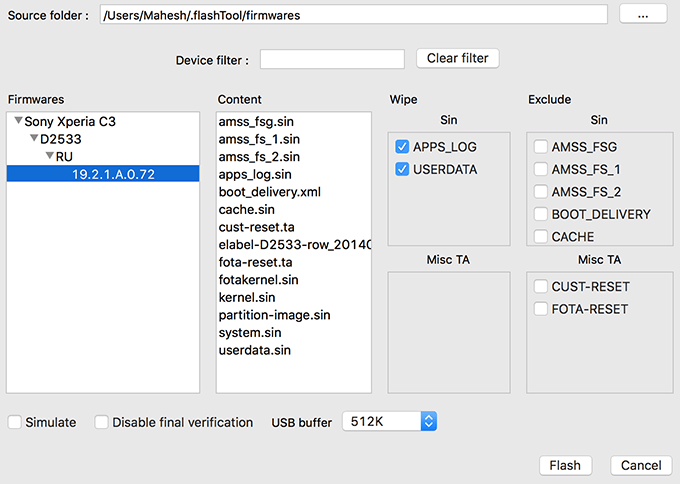Tick the BOOT_DELIVERY exclude checkbox
The image size is (680, 484).
tap(541, 214)
